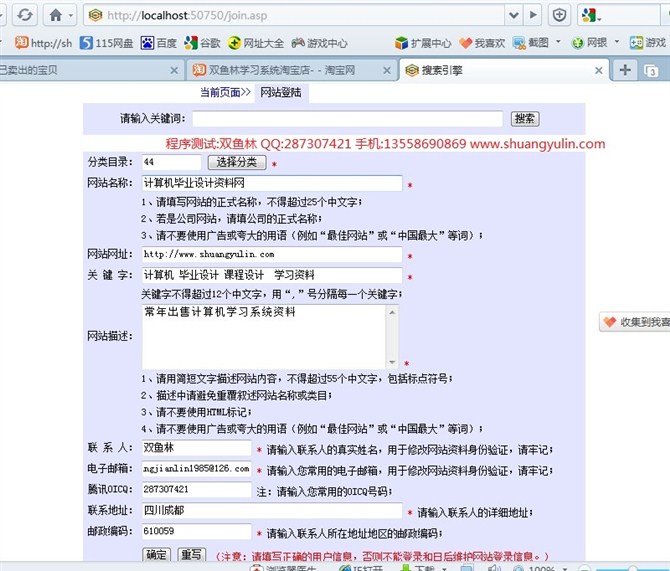Click the go/forward arrow next to address bar
The height and width of the screenshot is (571, 670).
click(x=533, y=15)
